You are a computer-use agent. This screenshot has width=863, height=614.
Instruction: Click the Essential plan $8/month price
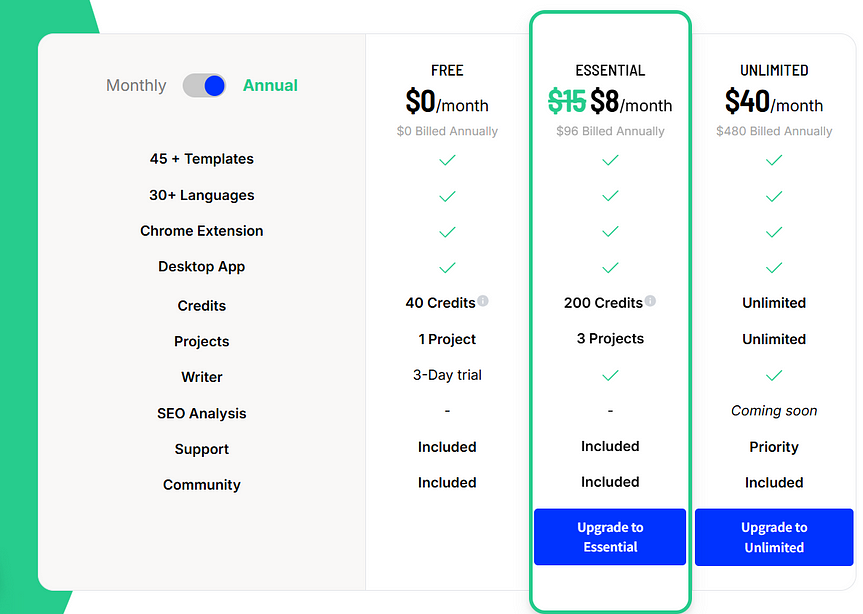(x=631, y=103)
